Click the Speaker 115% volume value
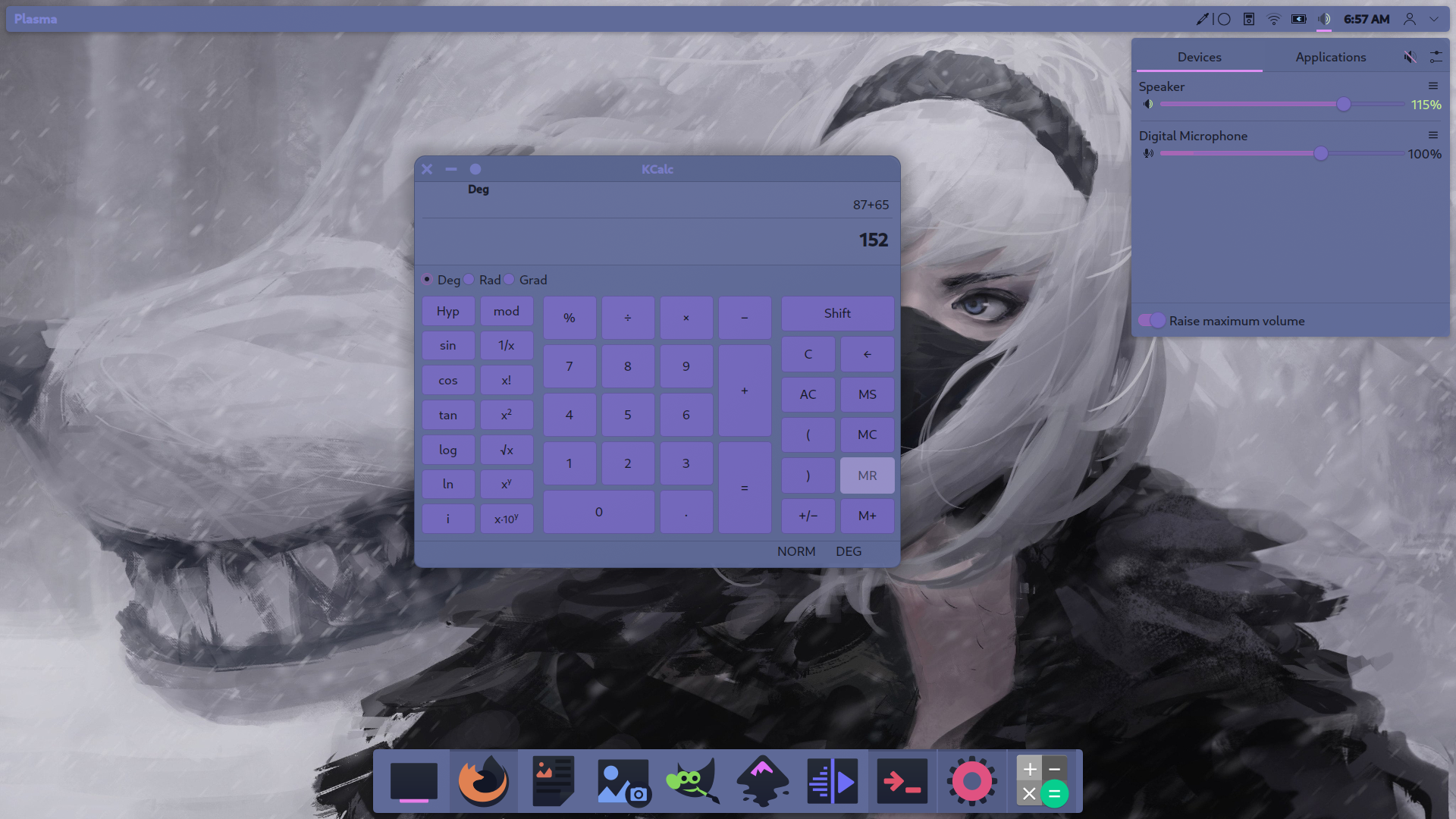The width and height of the screenshot is (1456, 819). point(1426,105)
